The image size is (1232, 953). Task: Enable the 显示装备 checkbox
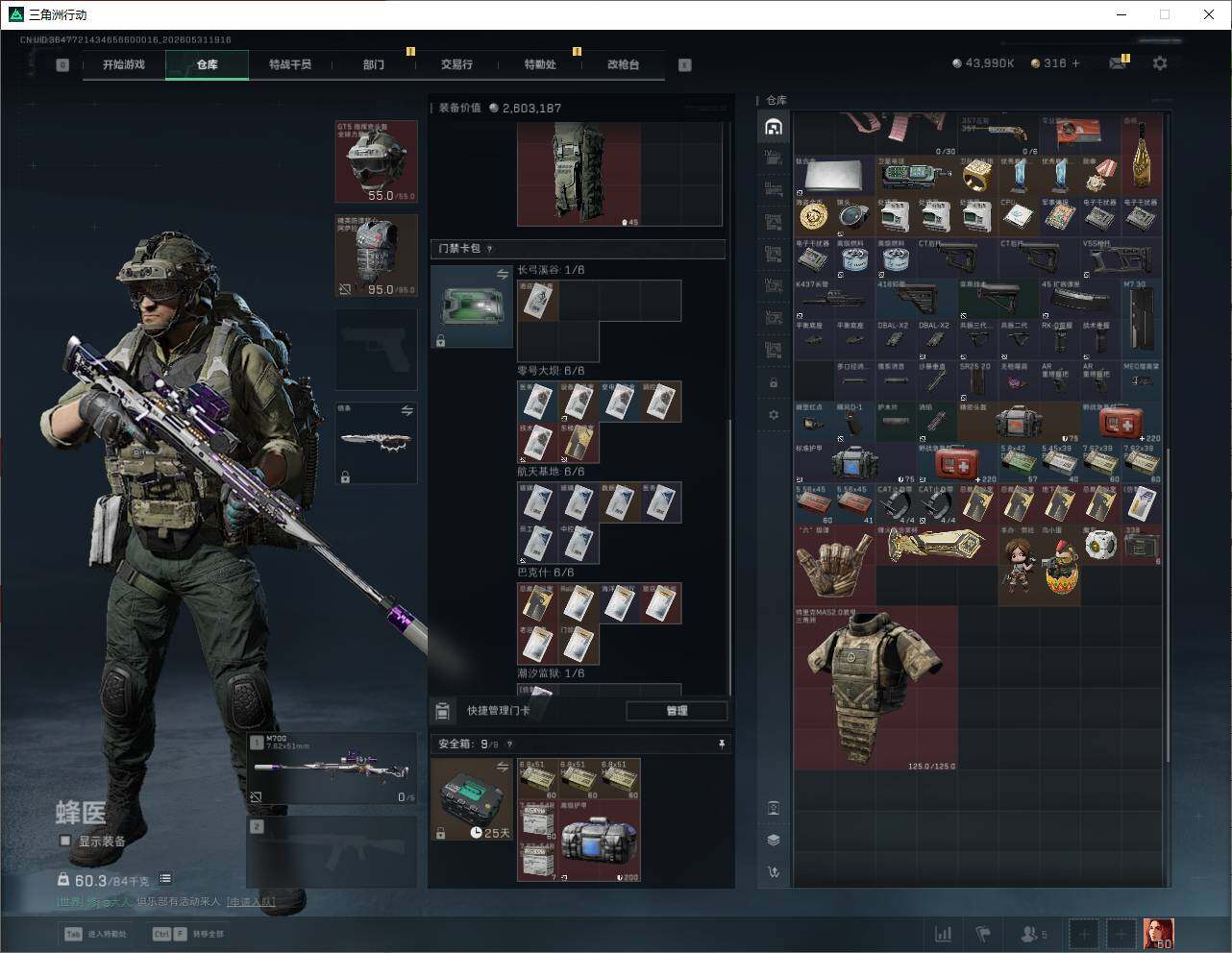[65, 841]
